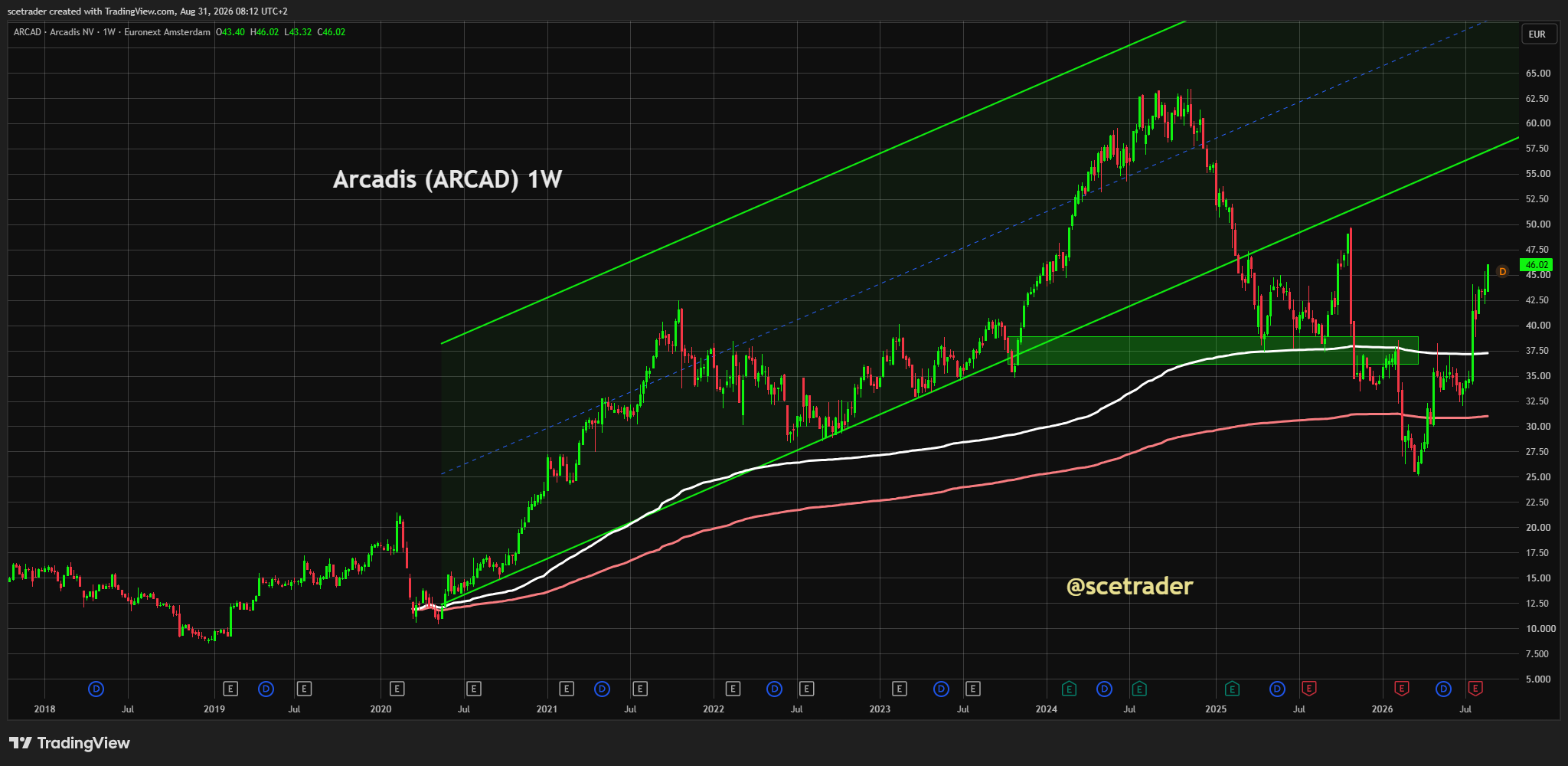The height and width of the screenshot is (766, 1568).
Task: Open the 2018 dividend D marker
Action: coord(96,689)
